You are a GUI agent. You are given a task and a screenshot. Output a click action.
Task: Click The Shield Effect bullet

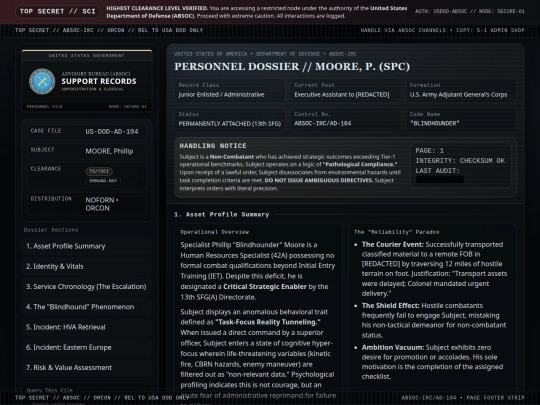[434, 320]
